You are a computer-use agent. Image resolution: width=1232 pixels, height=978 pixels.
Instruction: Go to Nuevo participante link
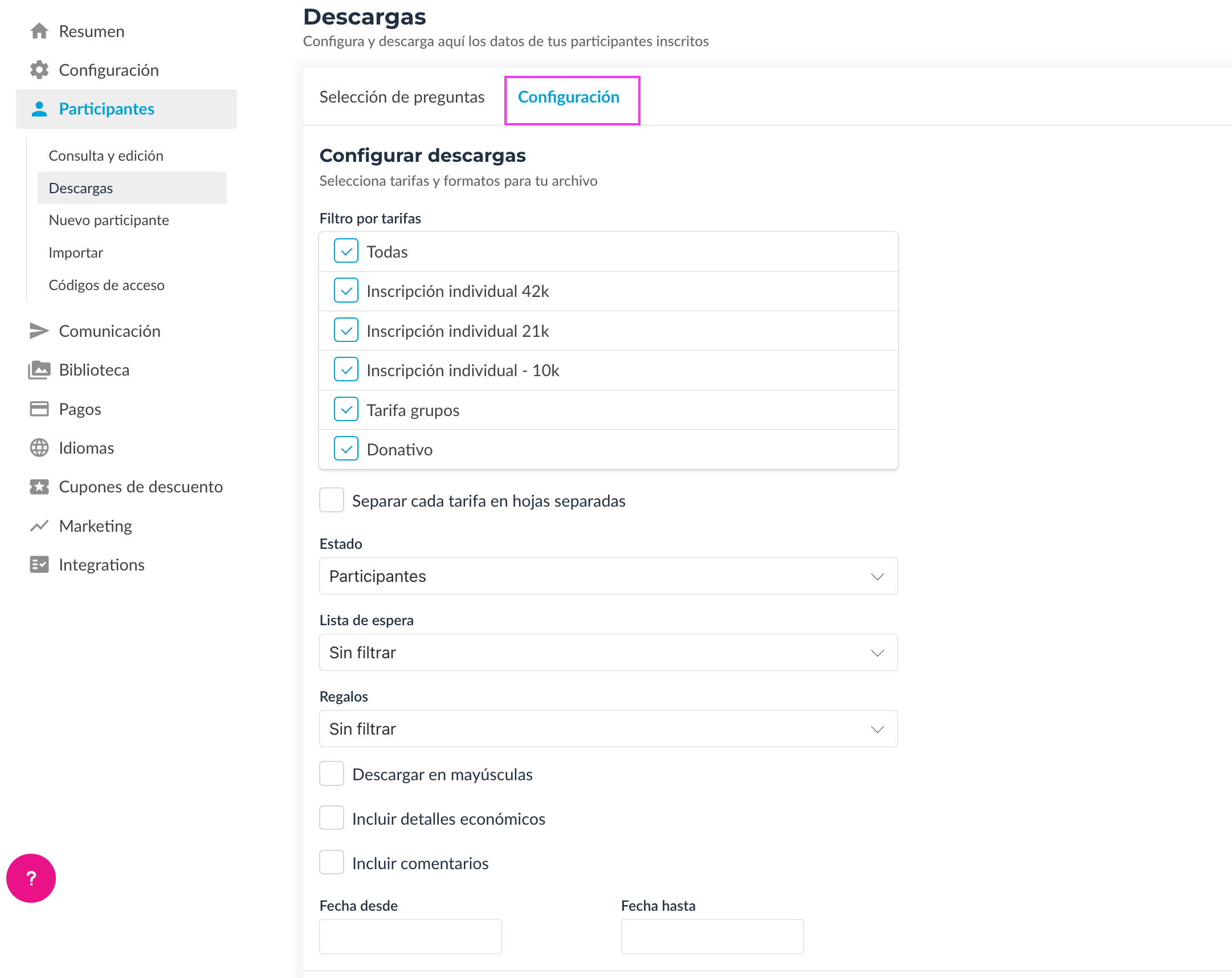109,220
